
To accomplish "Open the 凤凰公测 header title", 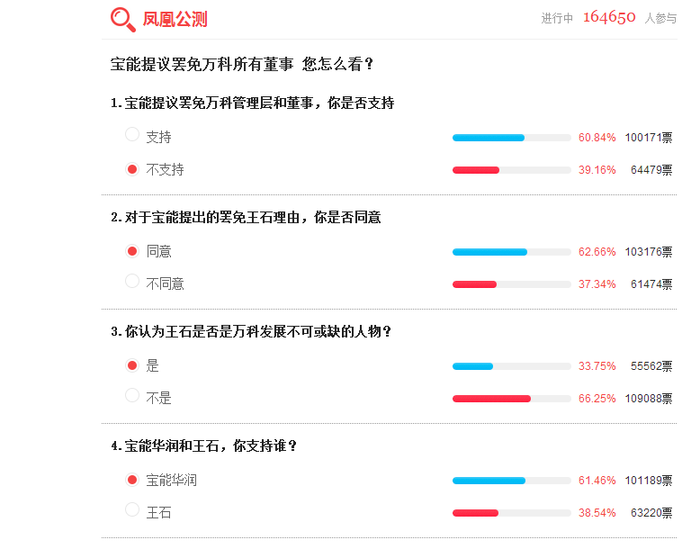I will click(175, 19).
